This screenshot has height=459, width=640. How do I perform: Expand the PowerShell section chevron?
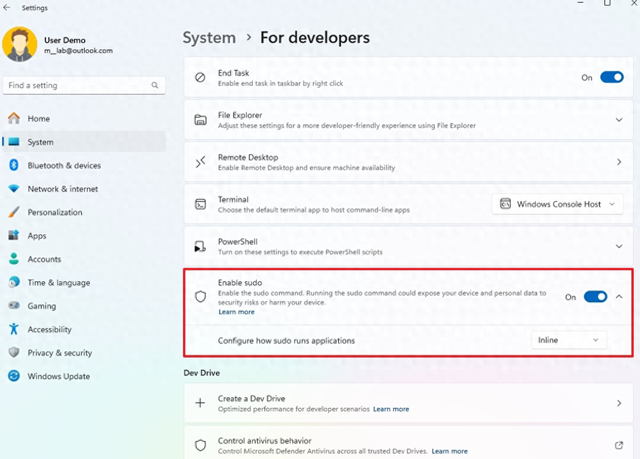click(619, 246)
